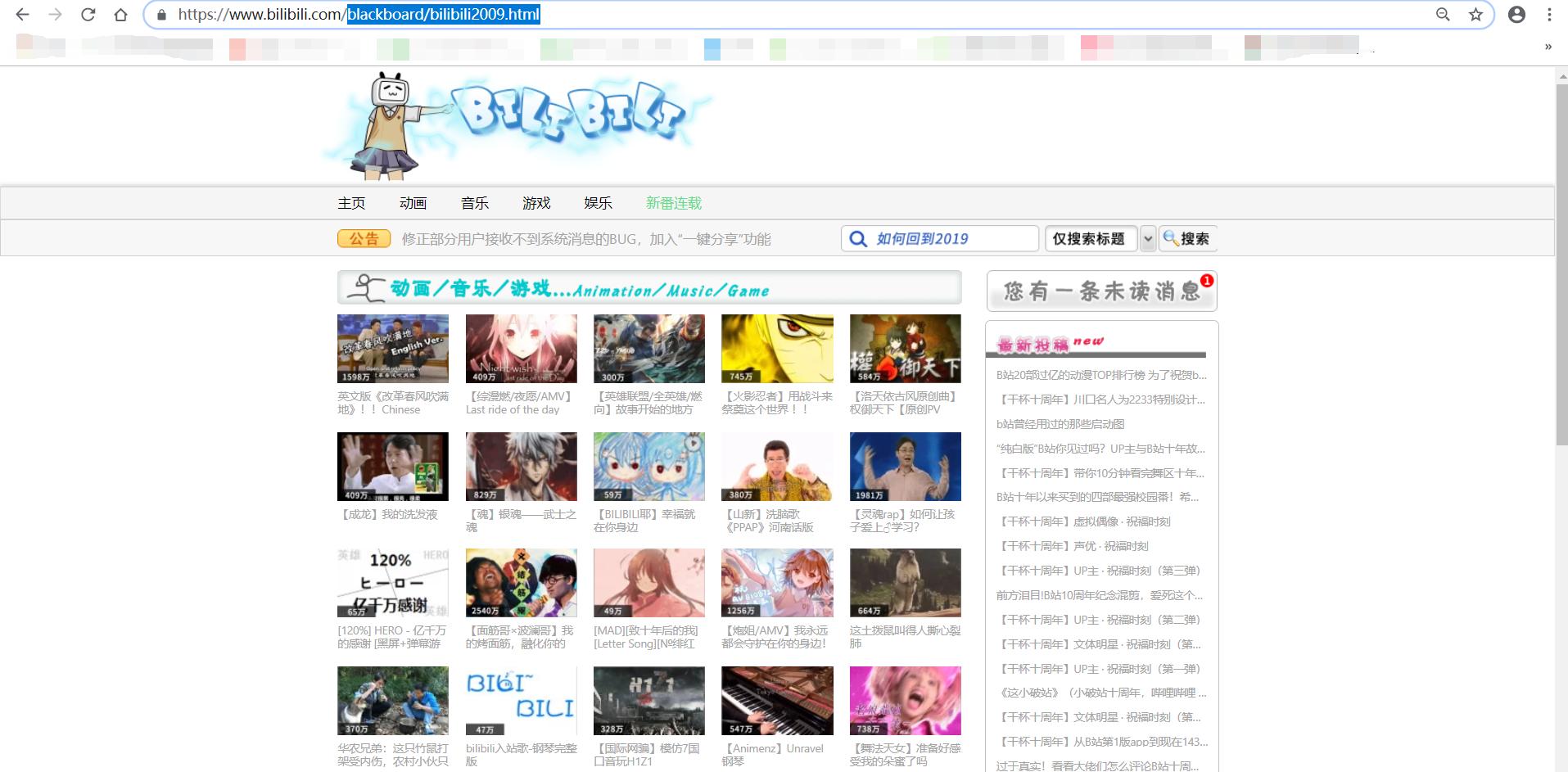The image size is (1568, 772).
Task: Expand the bookmarks overflow chevron
Action: click(x=1548, y=47)
